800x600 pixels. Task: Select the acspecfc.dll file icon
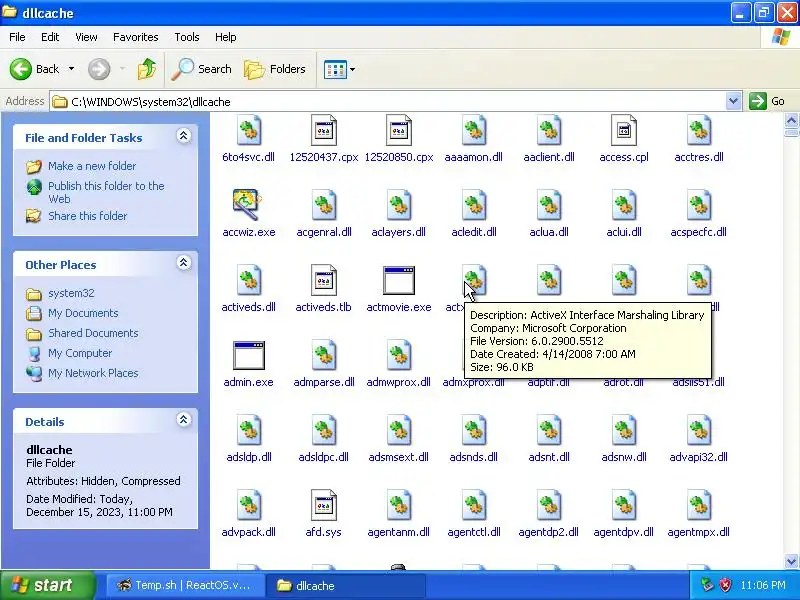(698, 206)
